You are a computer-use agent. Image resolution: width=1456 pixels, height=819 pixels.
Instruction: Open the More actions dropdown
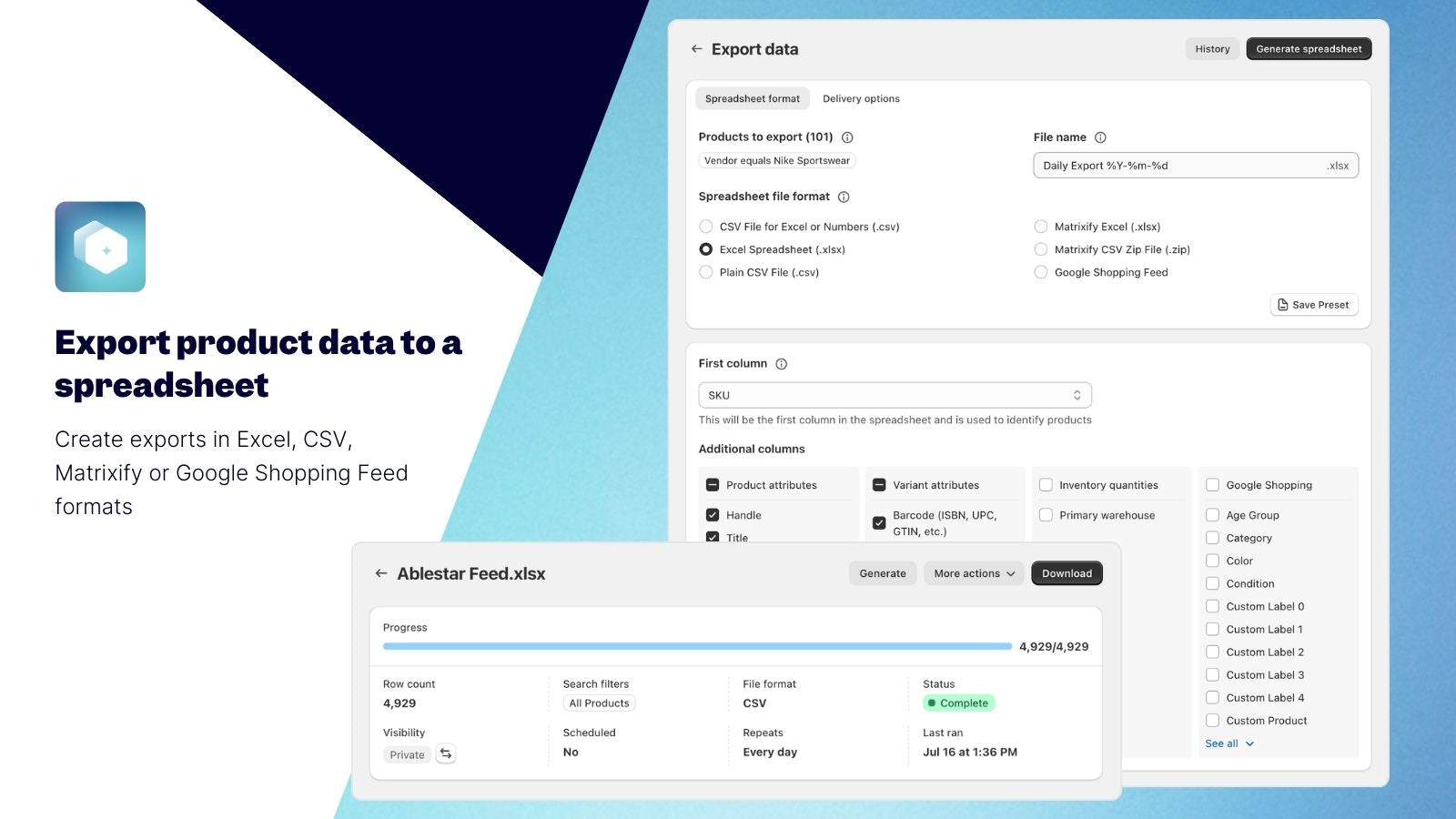point(974,573)
